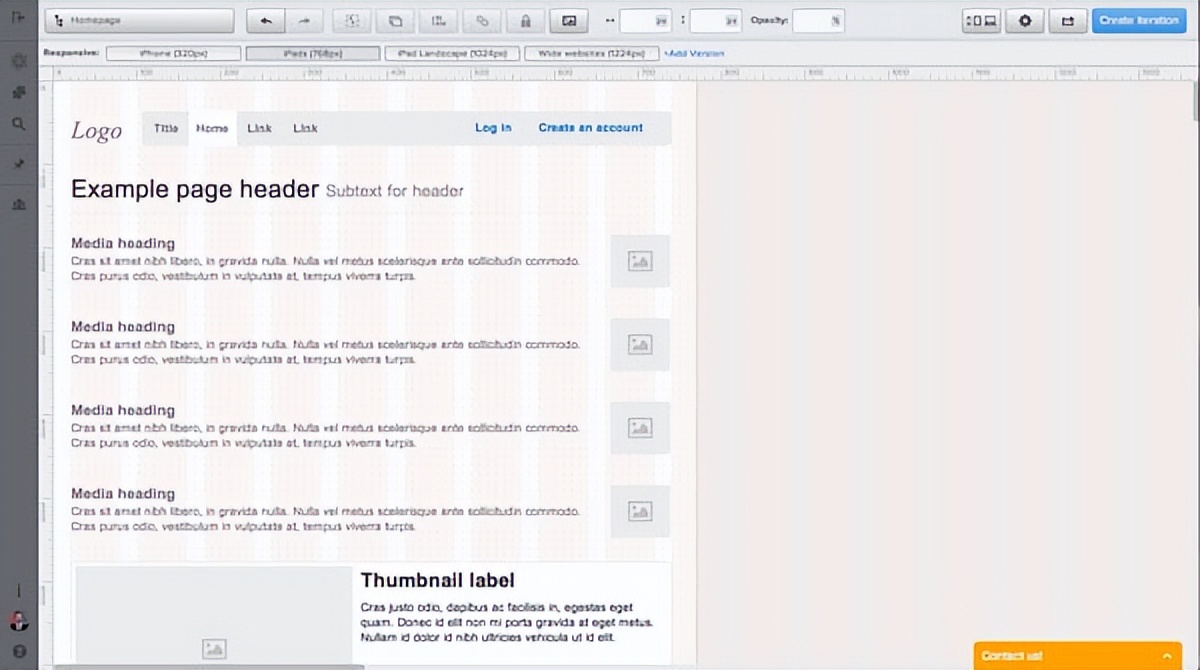The image size is (1200, 670).
Task: Expand the left sidebar panel arrow
Action: coord(18,18)
